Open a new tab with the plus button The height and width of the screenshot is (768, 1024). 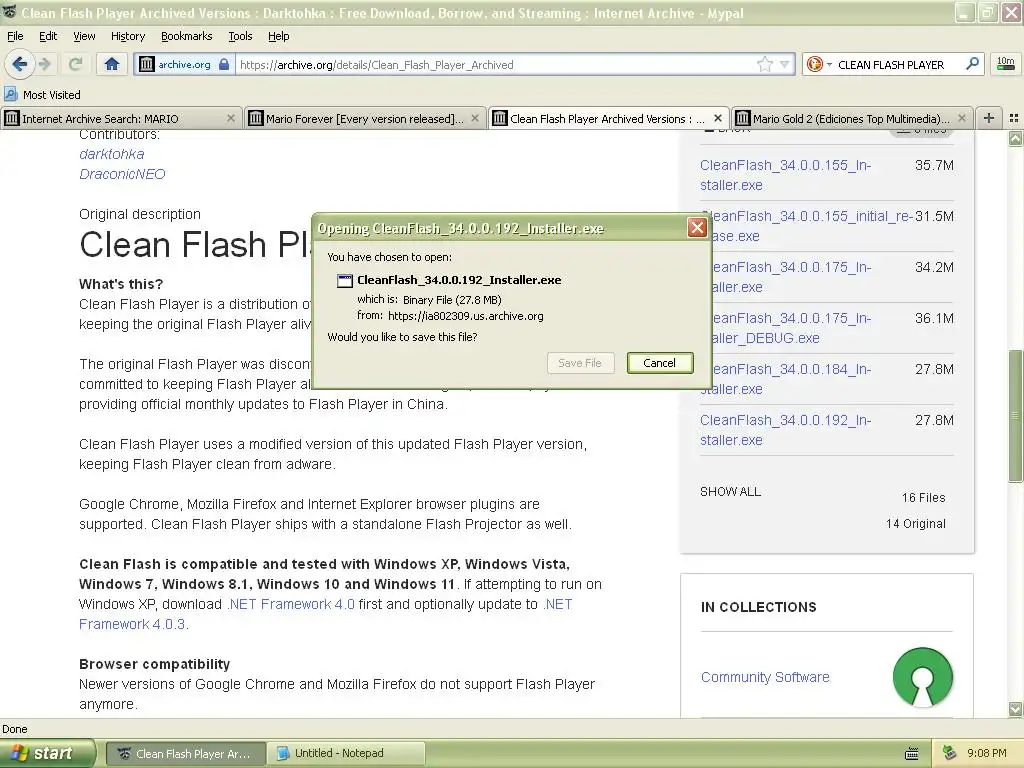tap(989, 118)
